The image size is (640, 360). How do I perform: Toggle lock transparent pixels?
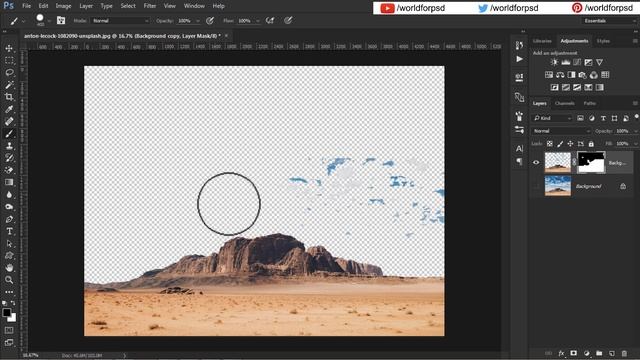click(550, 144)
